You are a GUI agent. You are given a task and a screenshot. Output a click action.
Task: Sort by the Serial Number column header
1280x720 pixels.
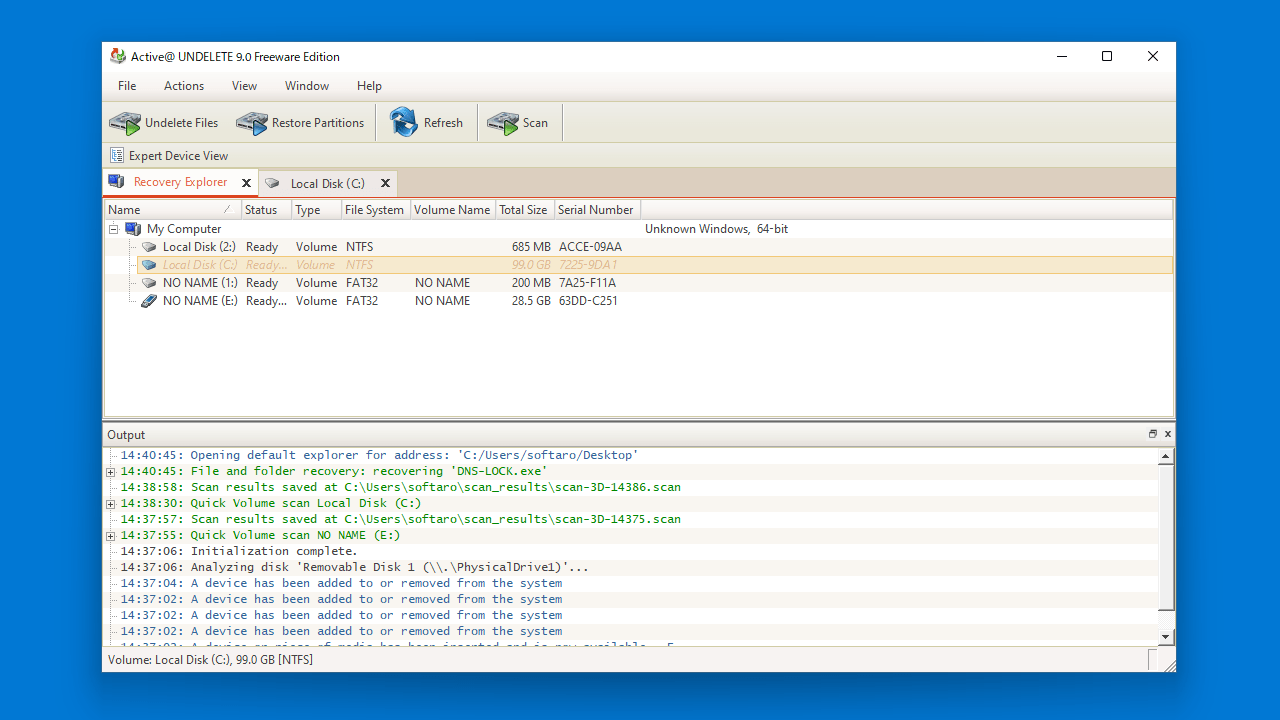597,210
